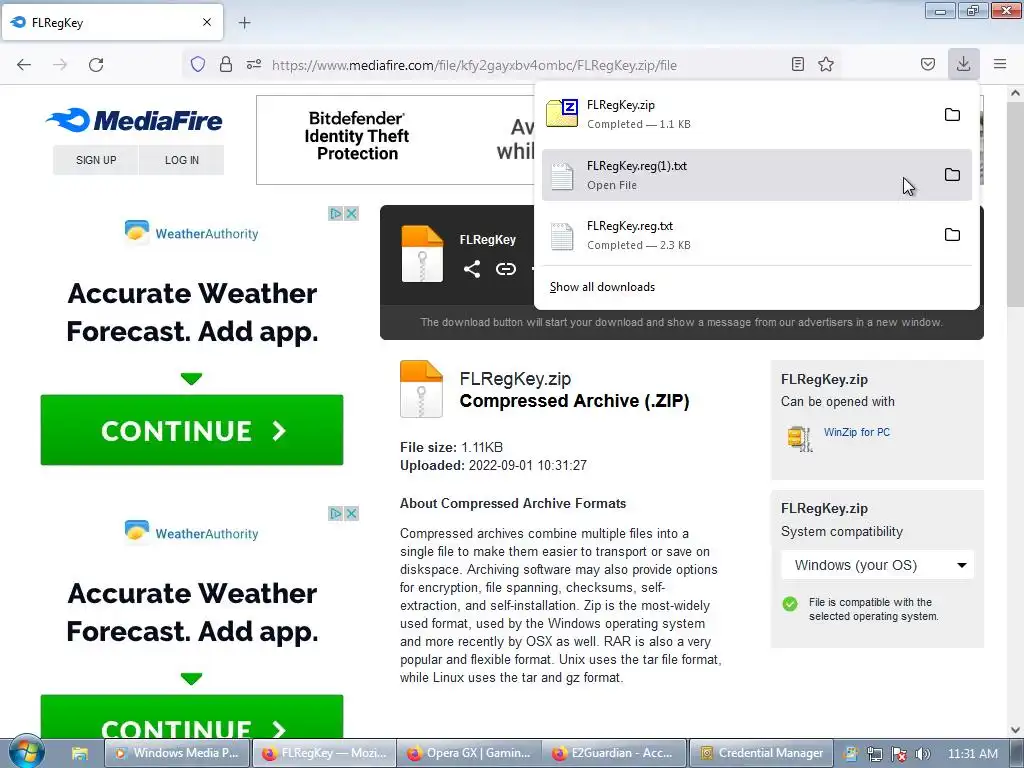Open the Firefox application menu

[1000, 64]
